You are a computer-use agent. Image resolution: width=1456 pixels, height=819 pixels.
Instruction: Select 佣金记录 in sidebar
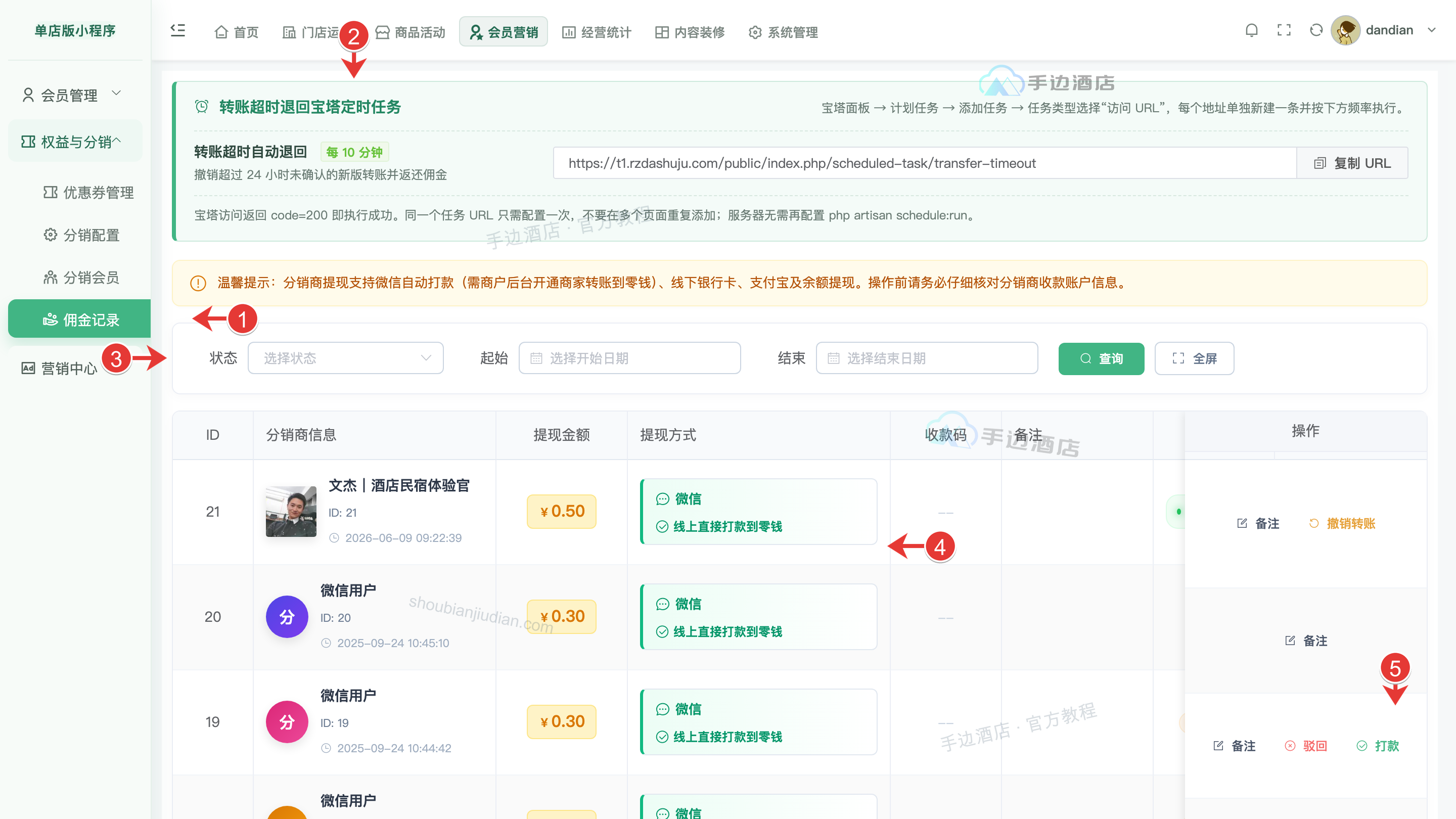79,320
